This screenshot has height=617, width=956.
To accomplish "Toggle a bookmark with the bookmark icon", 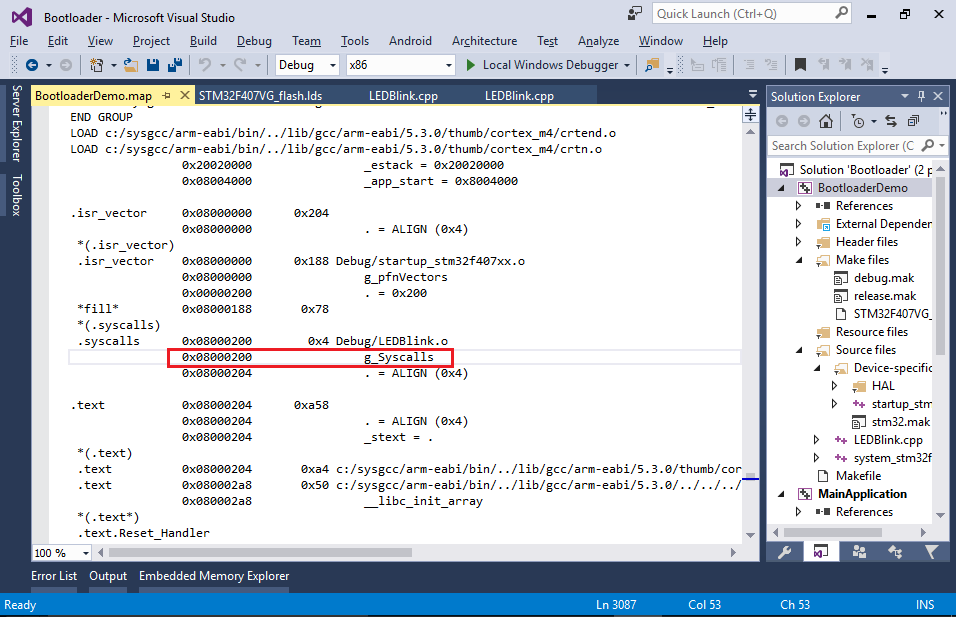I will [x=801, y=65].
